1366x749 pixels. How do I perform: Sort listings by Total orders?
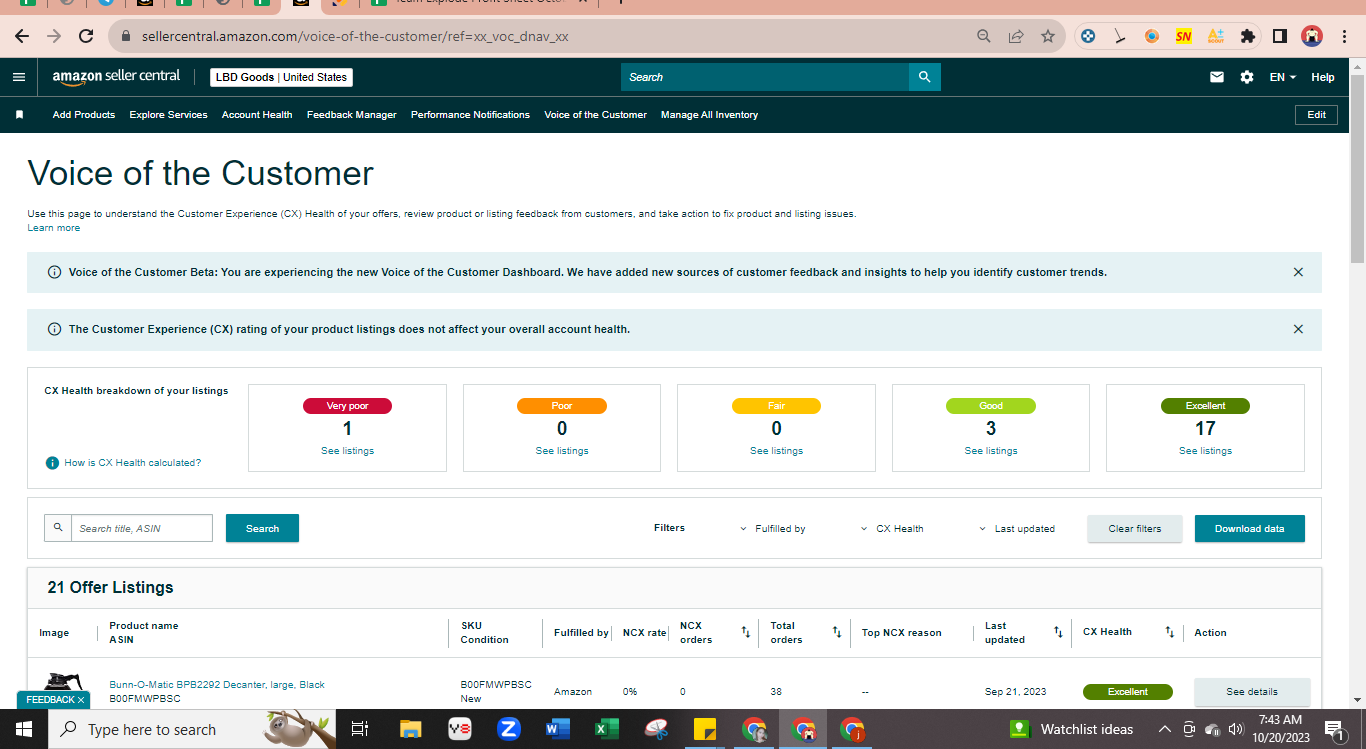837,632
